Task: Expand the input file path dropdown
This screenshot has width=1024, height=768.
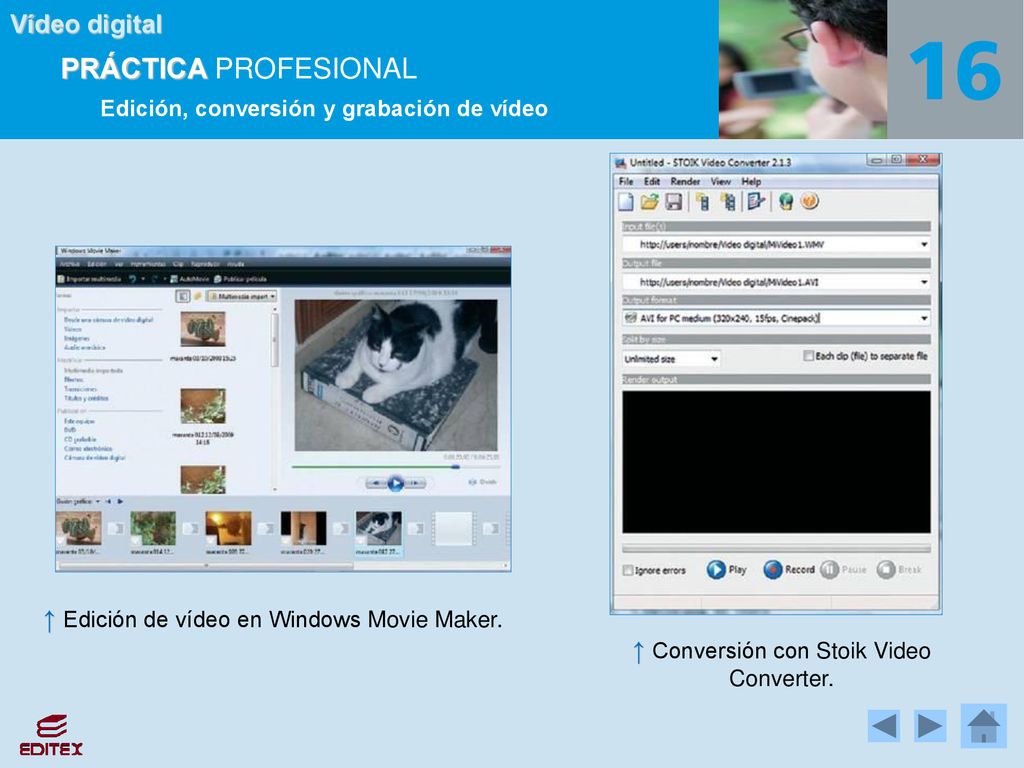Action: pos(924,244)
